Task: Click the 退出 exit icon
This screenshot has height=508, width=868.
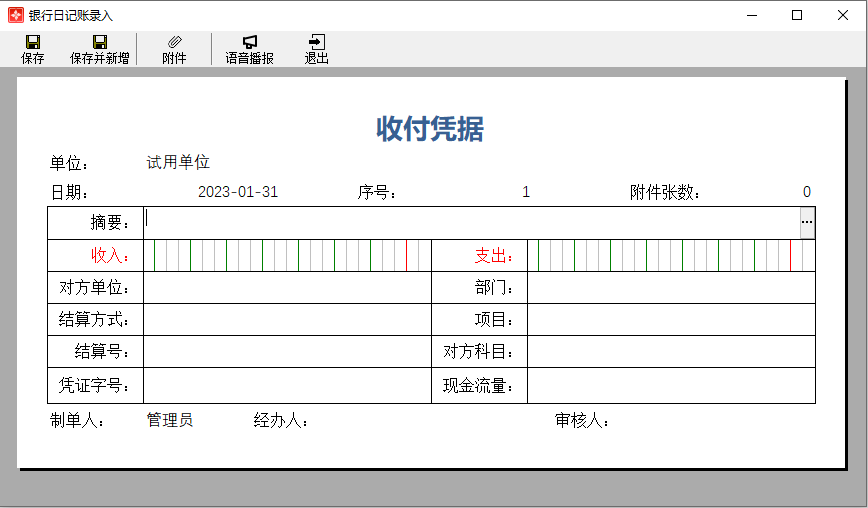Action: 317,42
